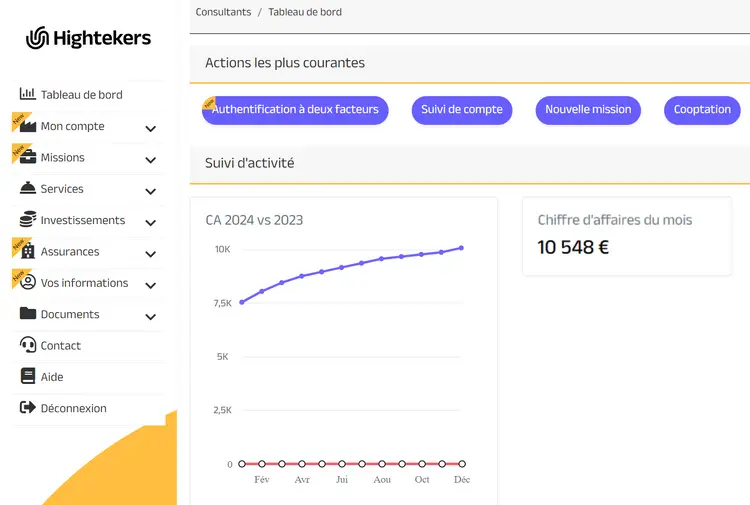This screenshot has height=505, width=750.
Task: Expand the Missions submenu chevron
Action: tap(150, 159)
